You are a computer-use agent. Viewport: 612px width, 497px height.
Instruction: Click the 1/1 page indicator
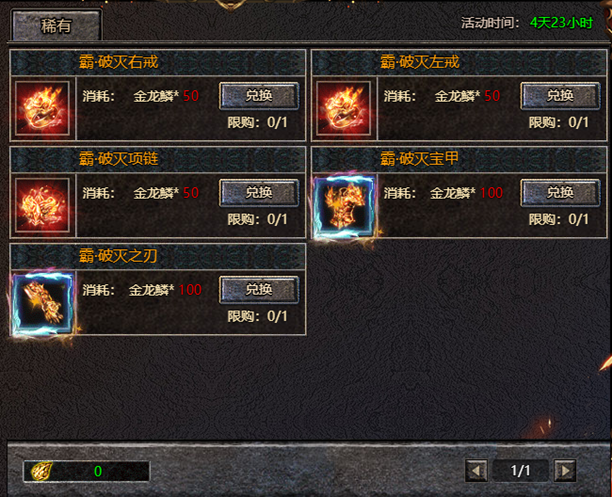point(520,470)
